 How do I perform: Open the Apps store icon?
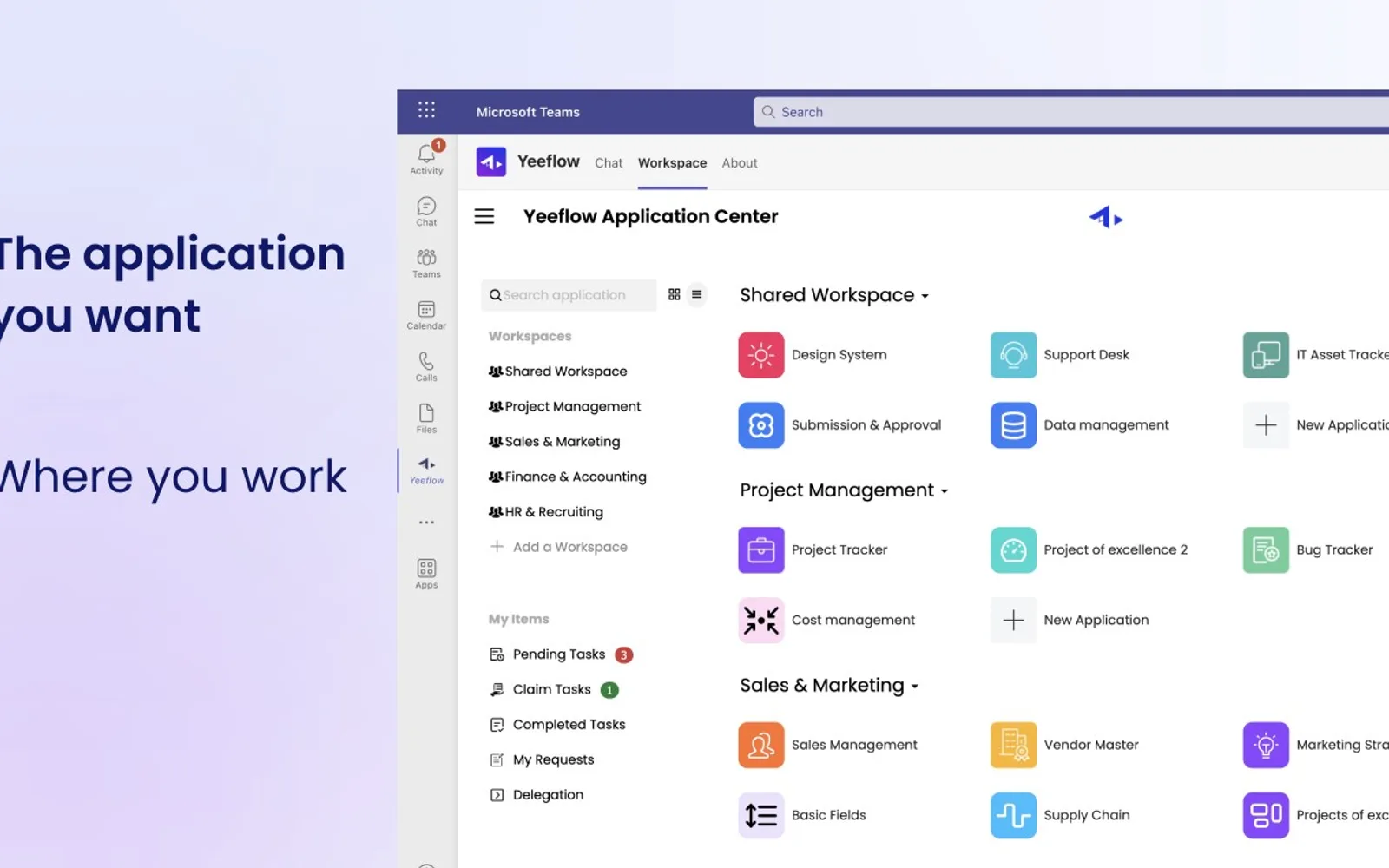click(426, 574)
